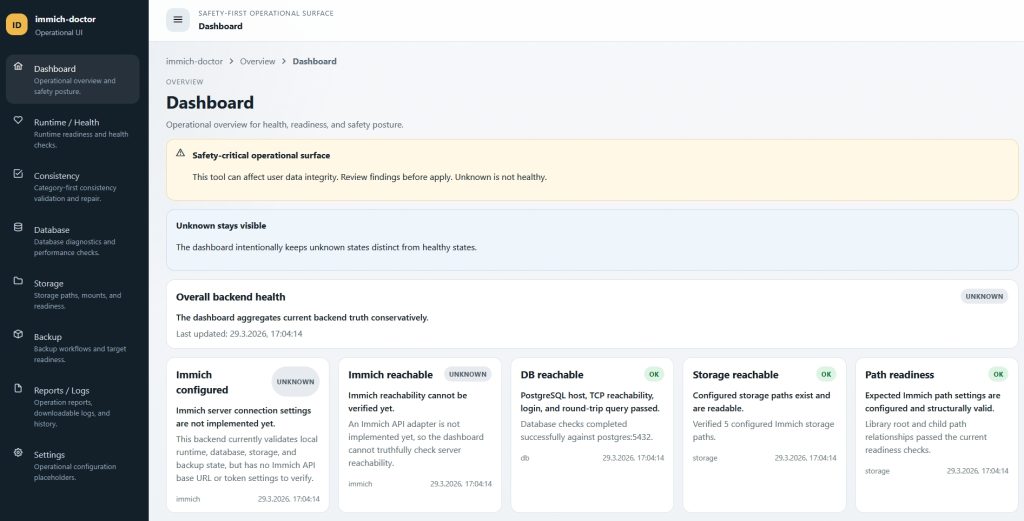The height and width of the screenshot is (521, 1024).
Task: Click the UNKNOWN badge on Overall backend health
Action: coord(984,296)
